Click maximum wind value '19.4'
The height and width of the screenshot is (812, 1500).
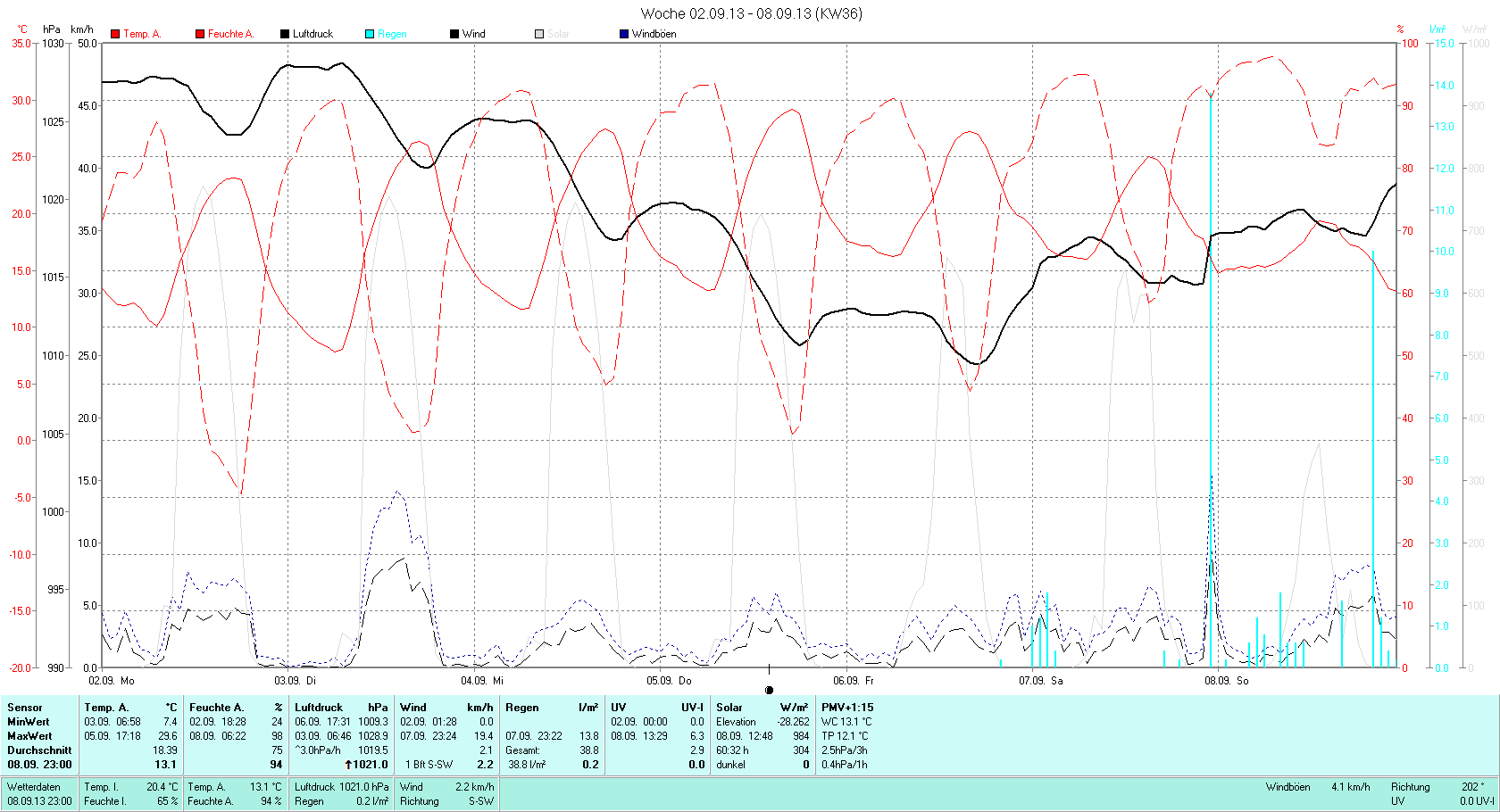pos(483,736)
